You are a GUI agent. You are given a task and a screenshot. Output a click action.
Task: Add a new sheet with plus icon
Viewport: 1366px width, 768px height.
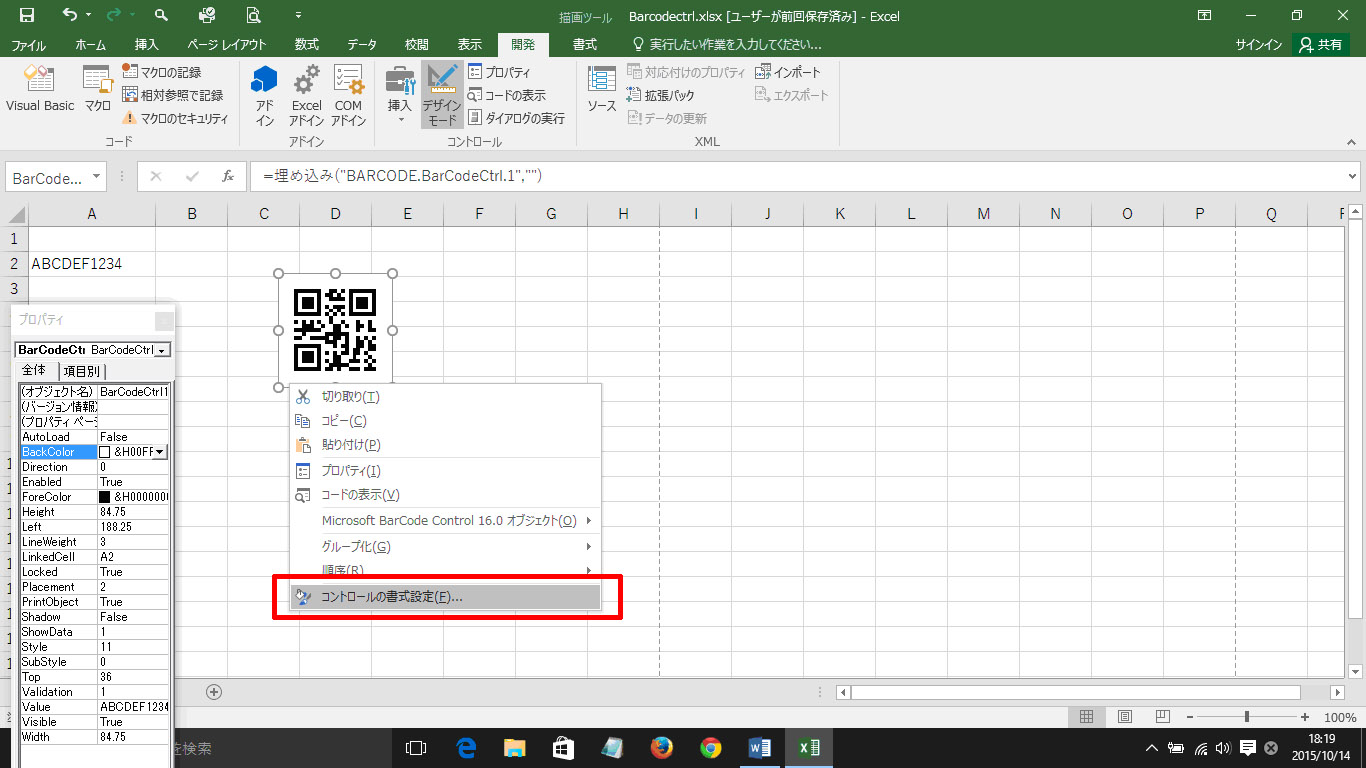(214, 691)
